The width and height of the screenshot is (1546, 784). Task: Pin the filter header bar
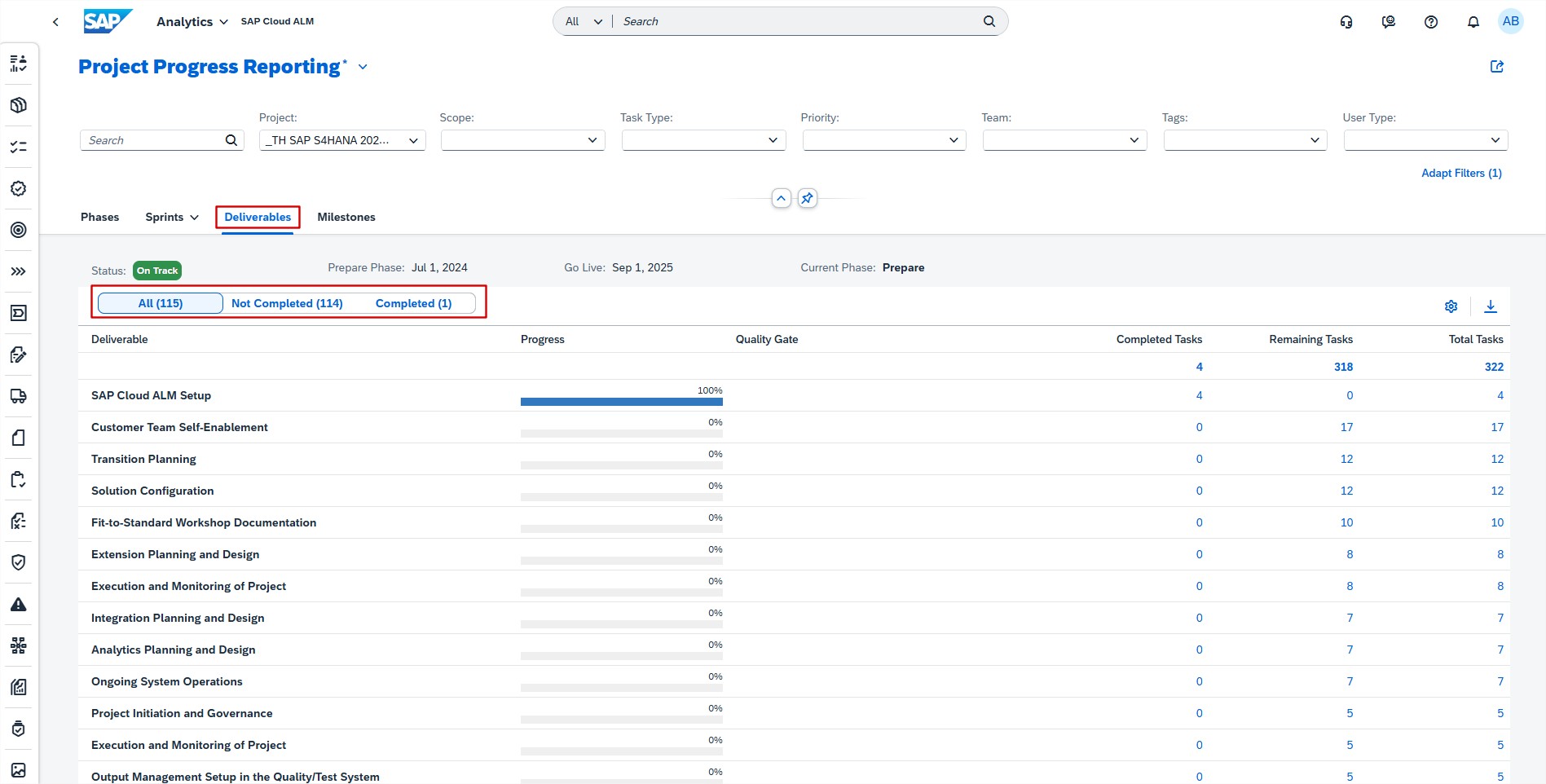pos(807,198)
